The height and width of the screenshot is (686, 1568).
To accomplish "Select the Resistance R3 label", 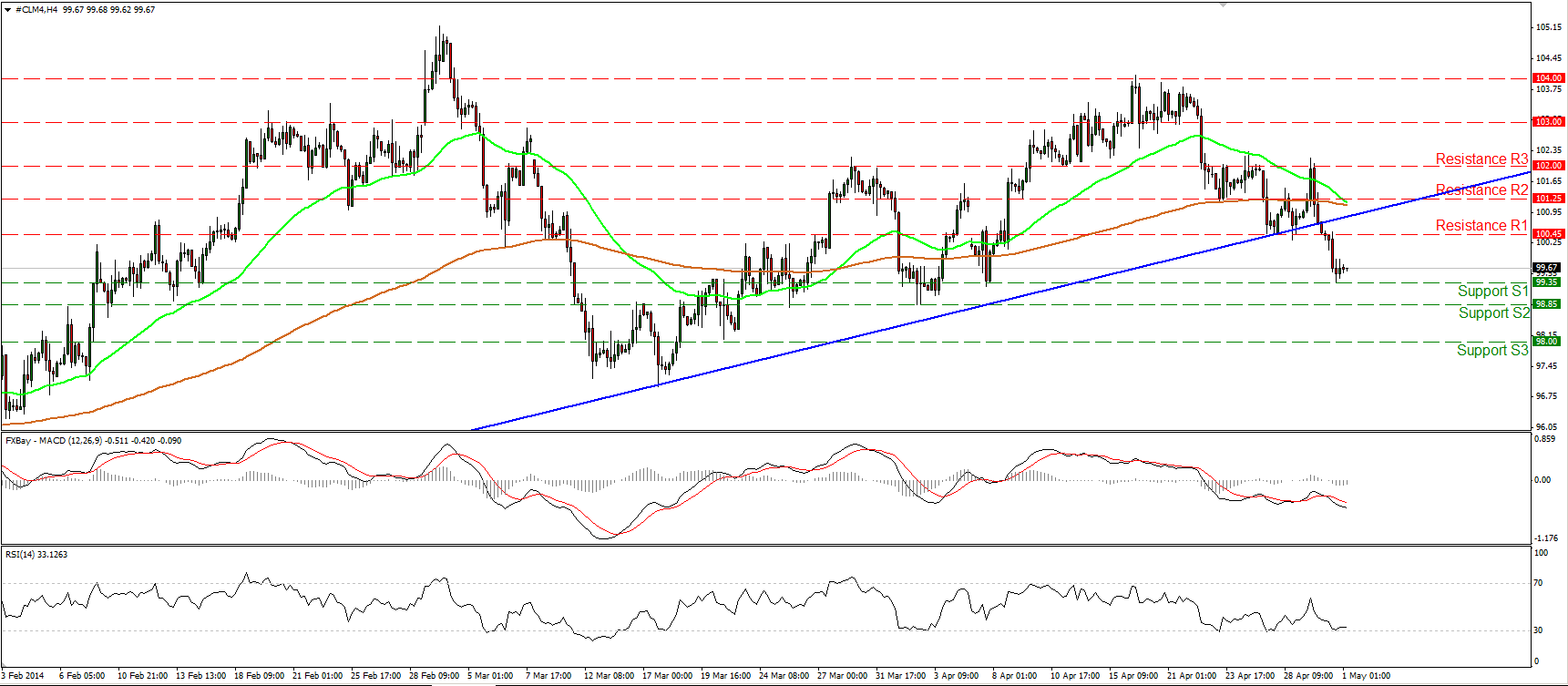I will tap(1481, 159).
